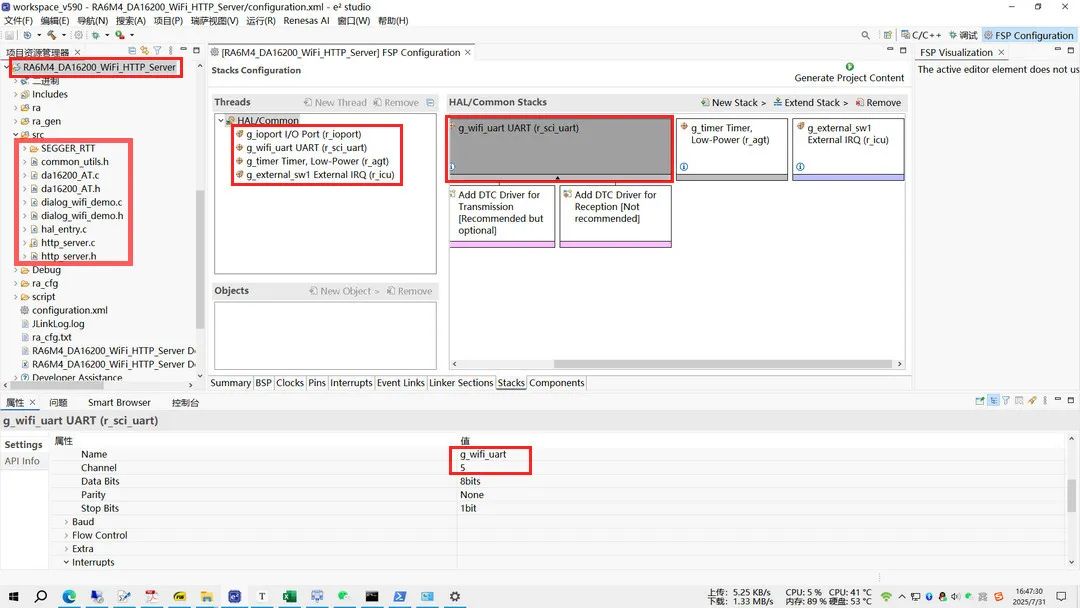Expand the ra_gen folder
Viewport: 1080px width, 608px height.
pos(16,121)
